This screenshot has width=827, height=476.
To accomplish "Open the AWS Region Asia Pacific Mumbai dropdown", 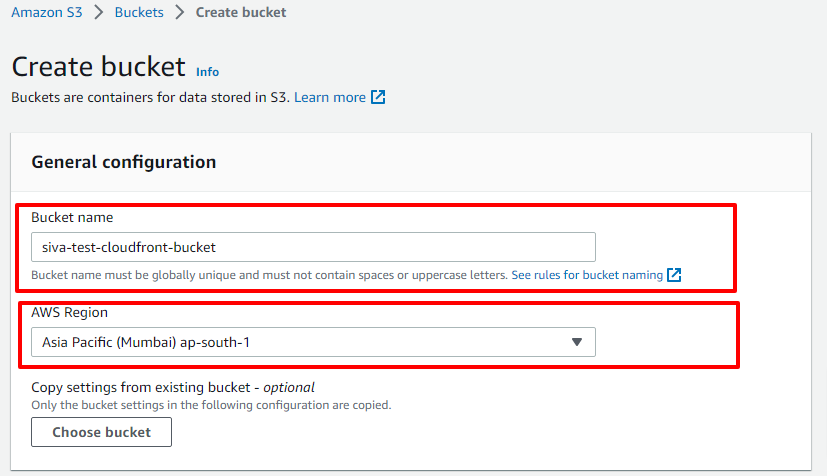I will [x=313, y=342].
